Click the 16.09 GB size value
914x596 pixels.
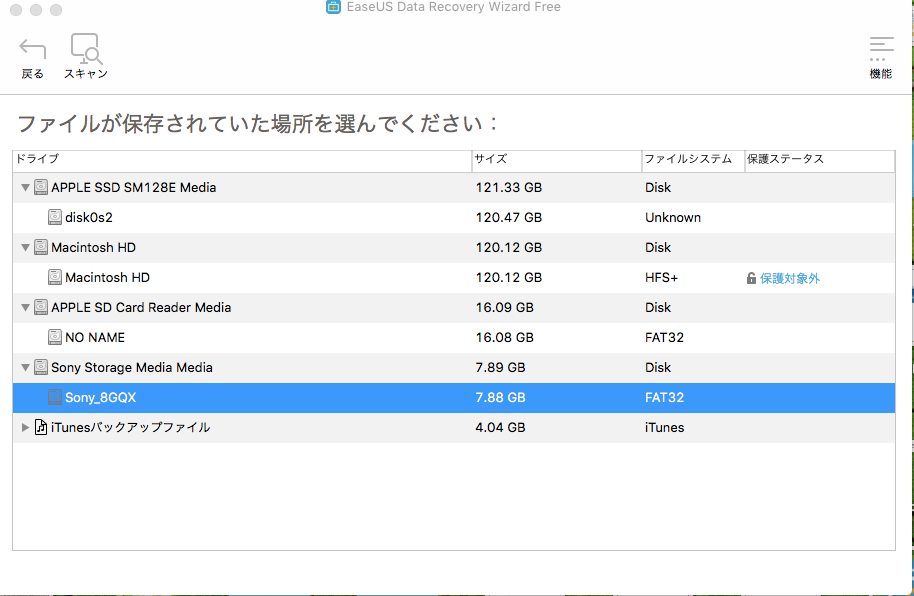click(505, 307)
